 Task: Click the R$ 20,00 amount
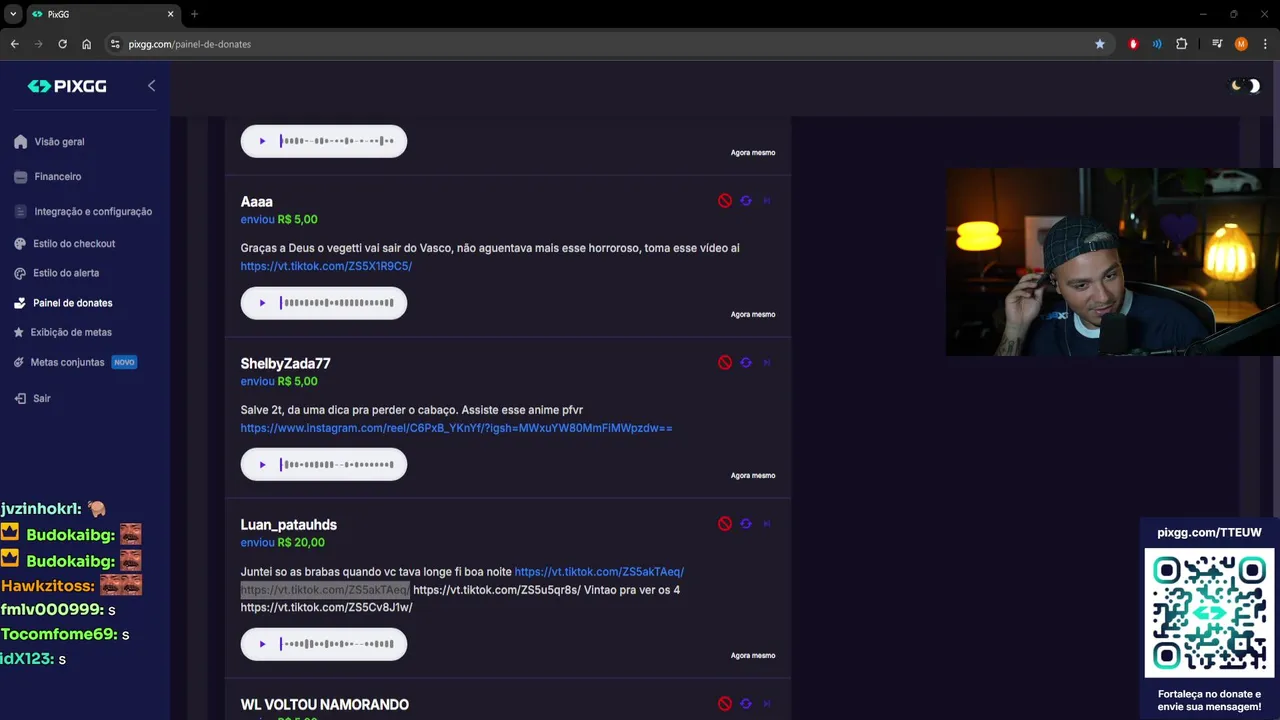(301, 543)
